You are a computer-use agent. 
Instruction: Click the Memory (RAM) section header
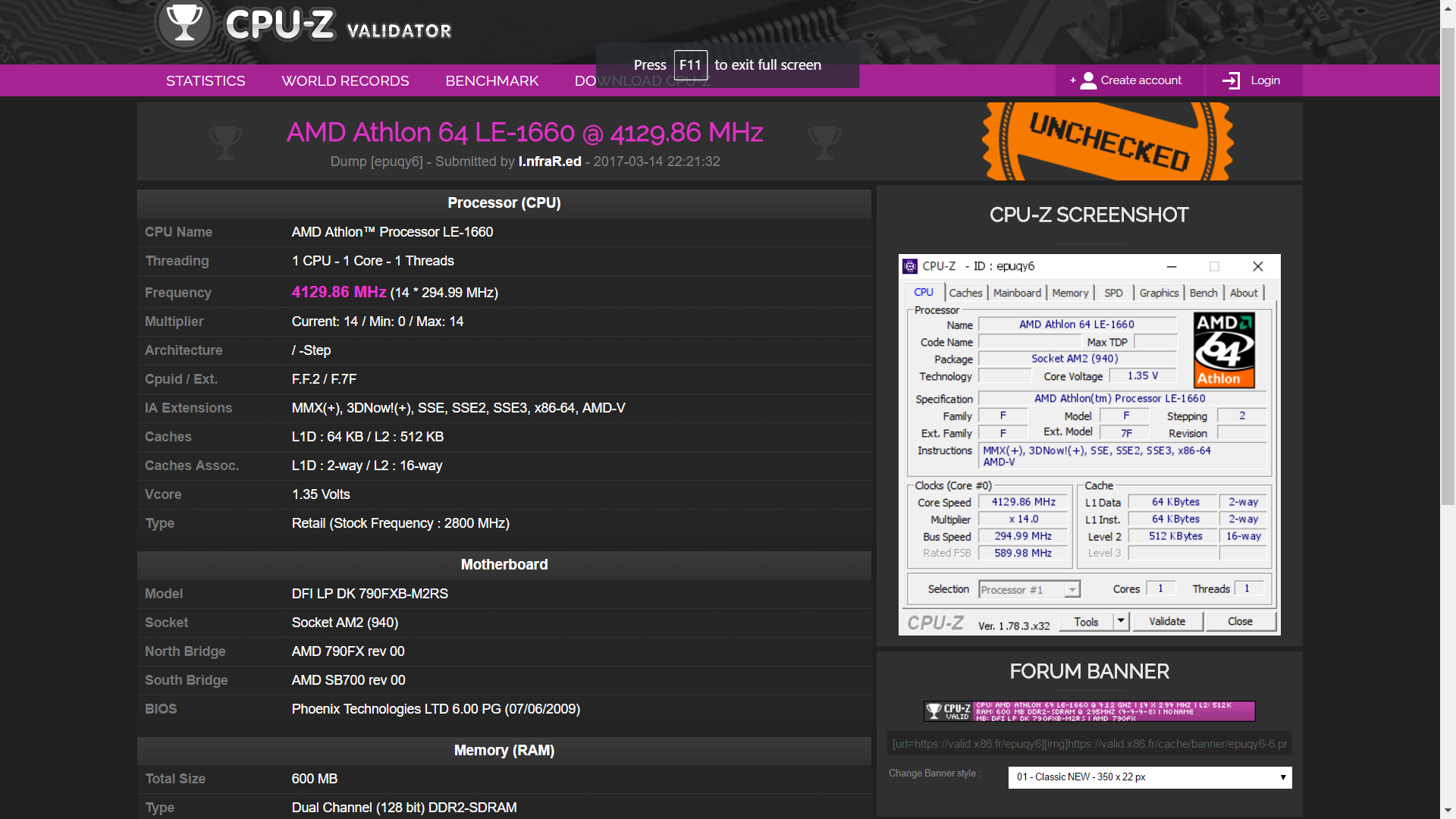(504, 751)
